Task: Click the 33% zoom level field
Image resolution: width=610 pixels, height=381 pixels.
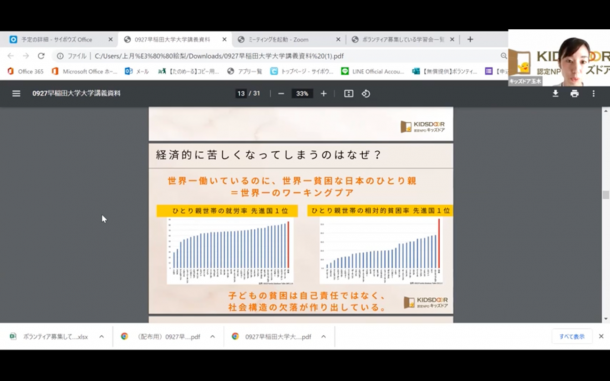Action: [x=302, y=93]
